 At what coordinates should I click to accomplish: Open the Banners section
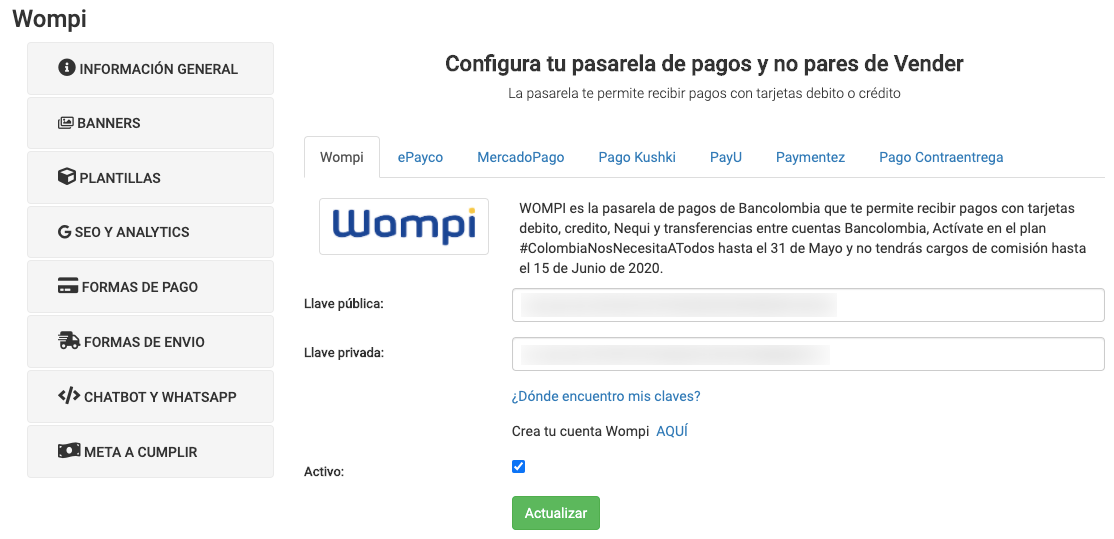click(150, 123)
